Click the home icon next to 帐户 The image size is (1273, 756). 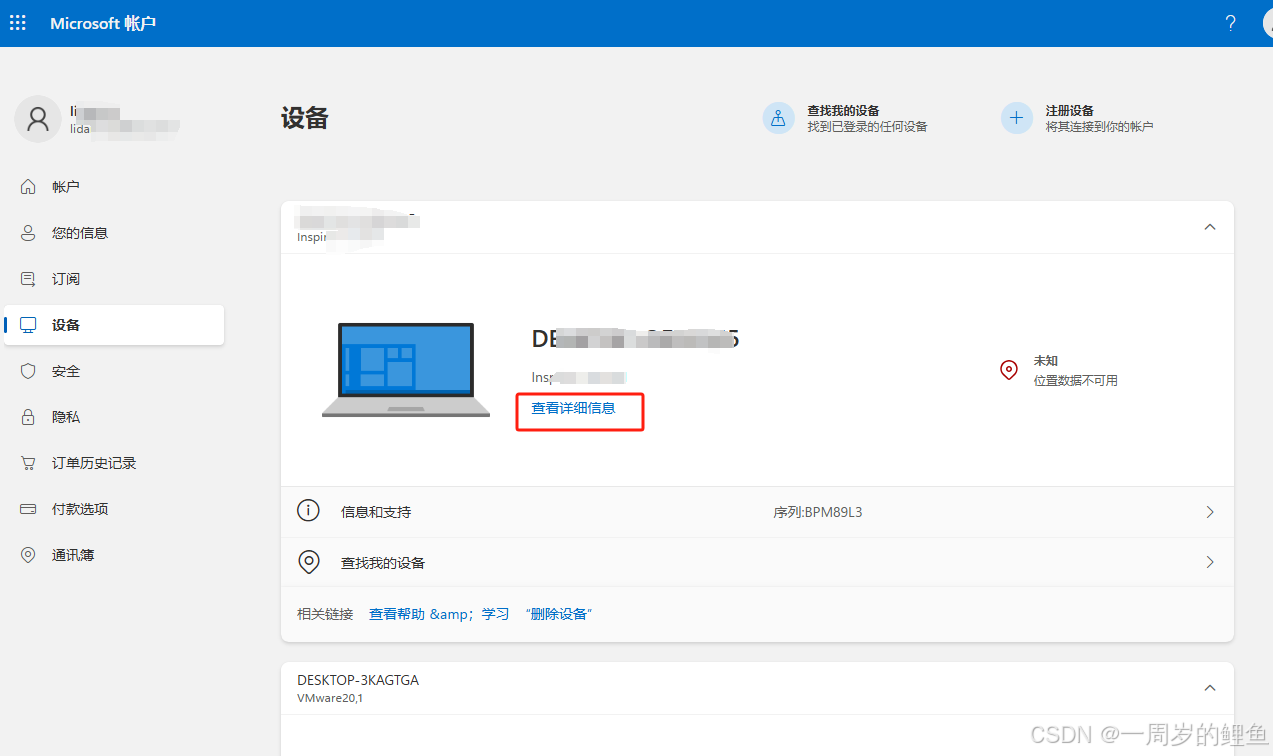coord(28,187)
